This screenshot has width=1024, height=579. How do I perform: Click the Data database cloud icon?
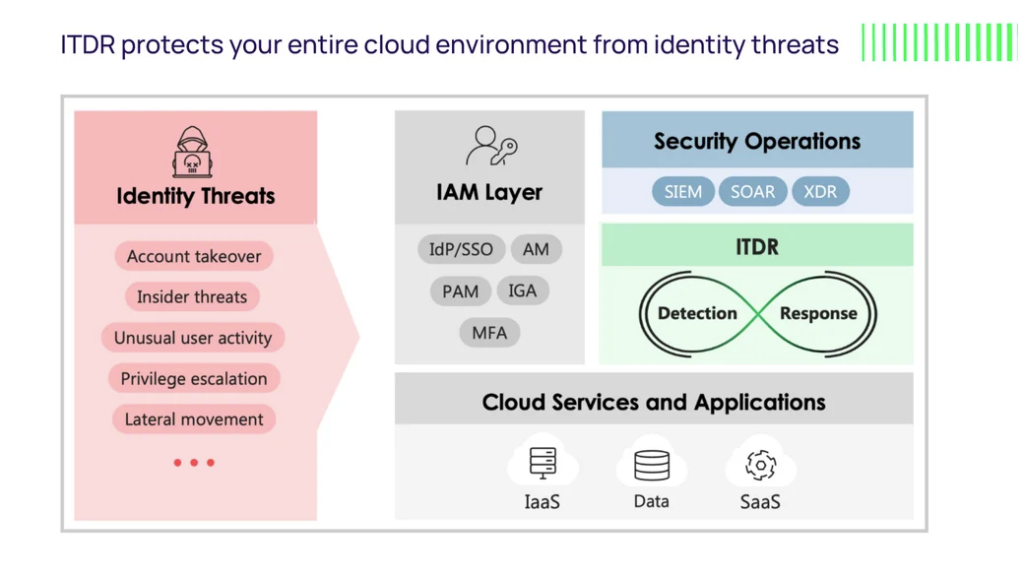coord(651,463)
